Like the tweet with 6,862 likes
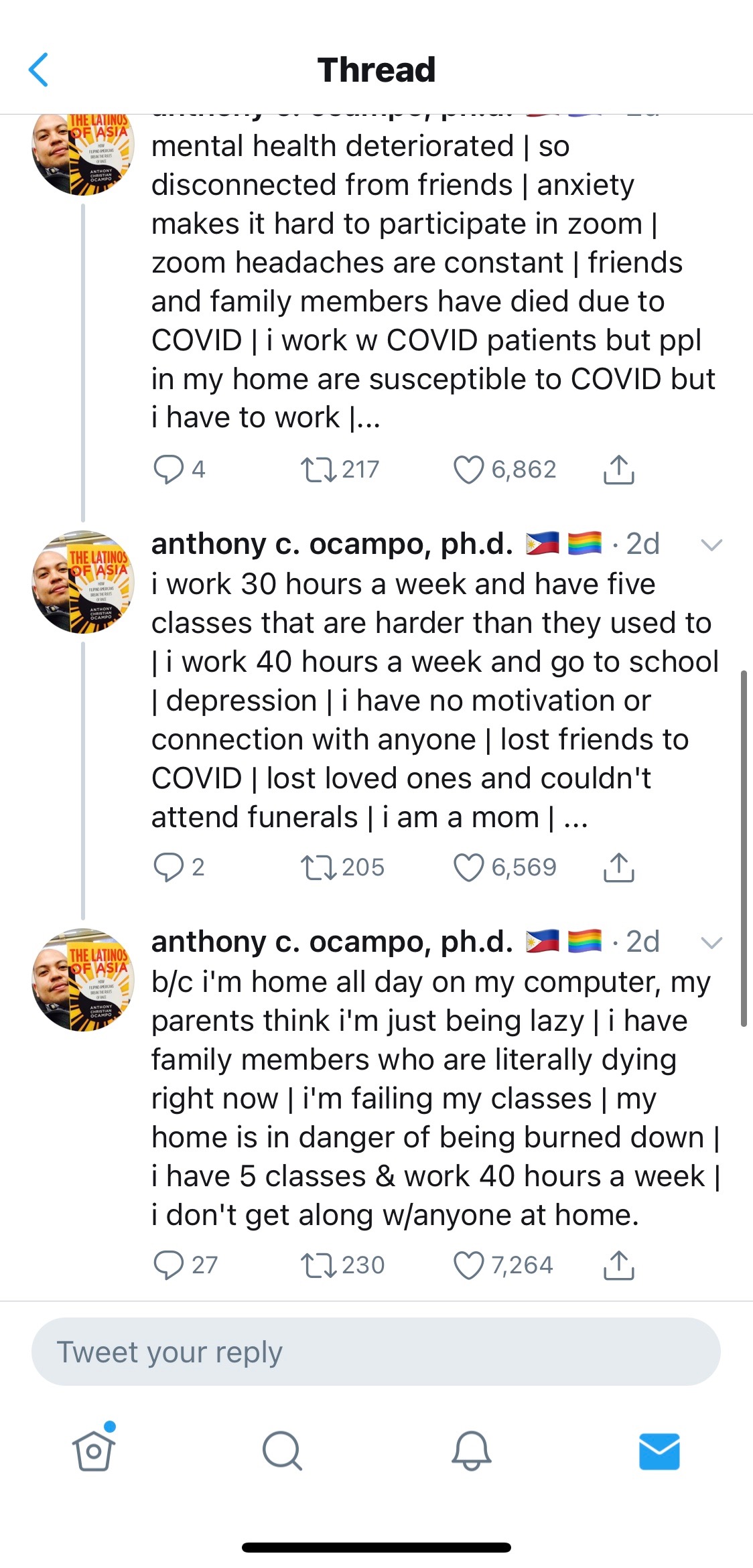This screenshot has height=1568, width=753. point(468,470)
